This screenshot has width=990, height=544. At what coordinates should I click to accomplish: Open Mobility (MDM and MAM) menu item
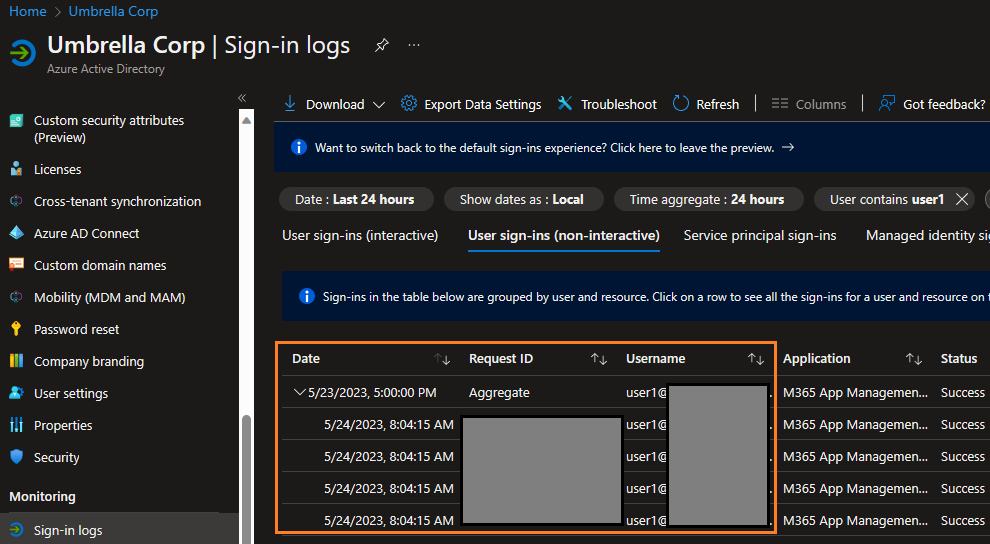tap(109, 297)
